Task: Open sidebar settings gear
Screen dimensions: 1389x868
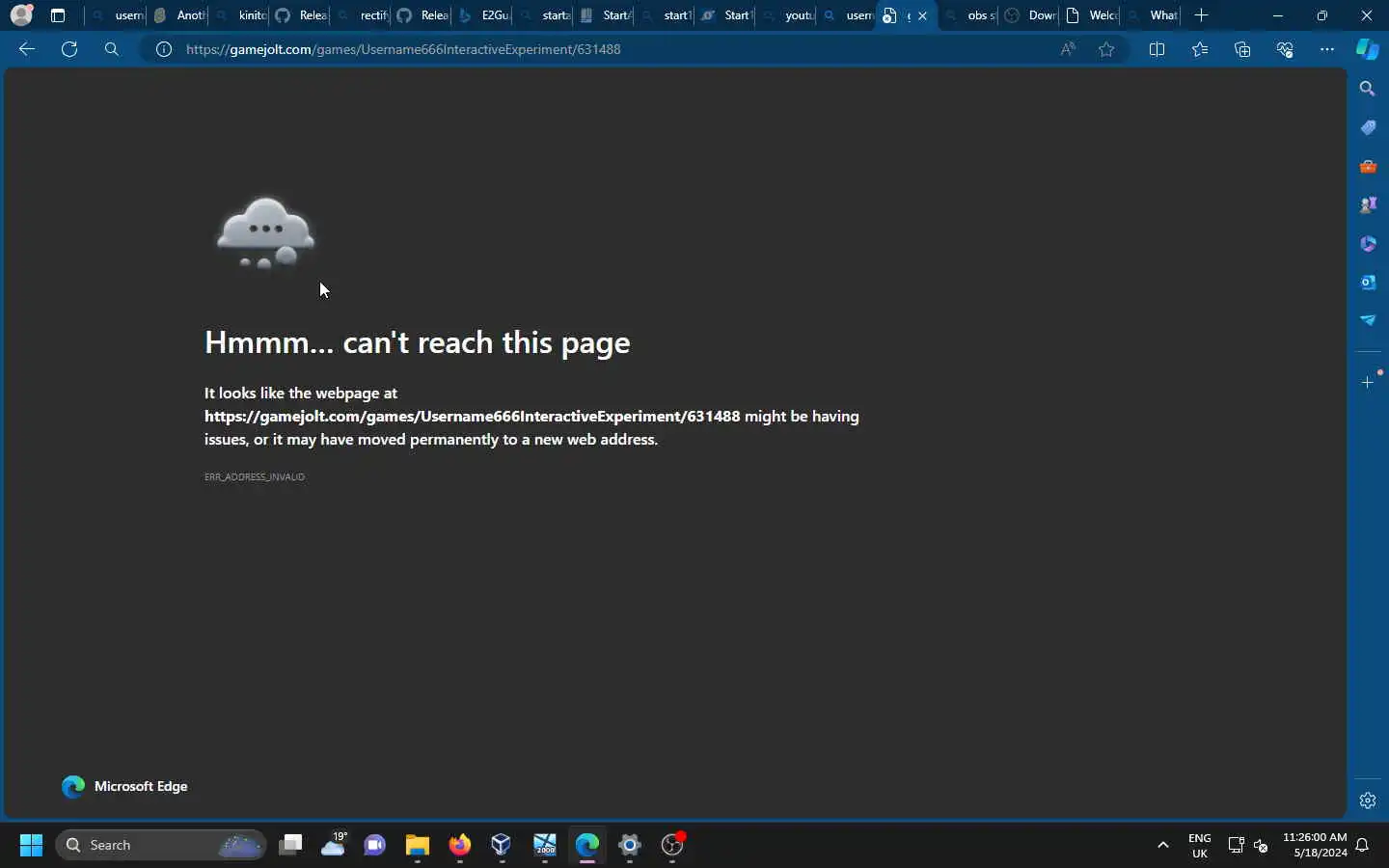Action: pyautogui.click(x=1368, y=800)
